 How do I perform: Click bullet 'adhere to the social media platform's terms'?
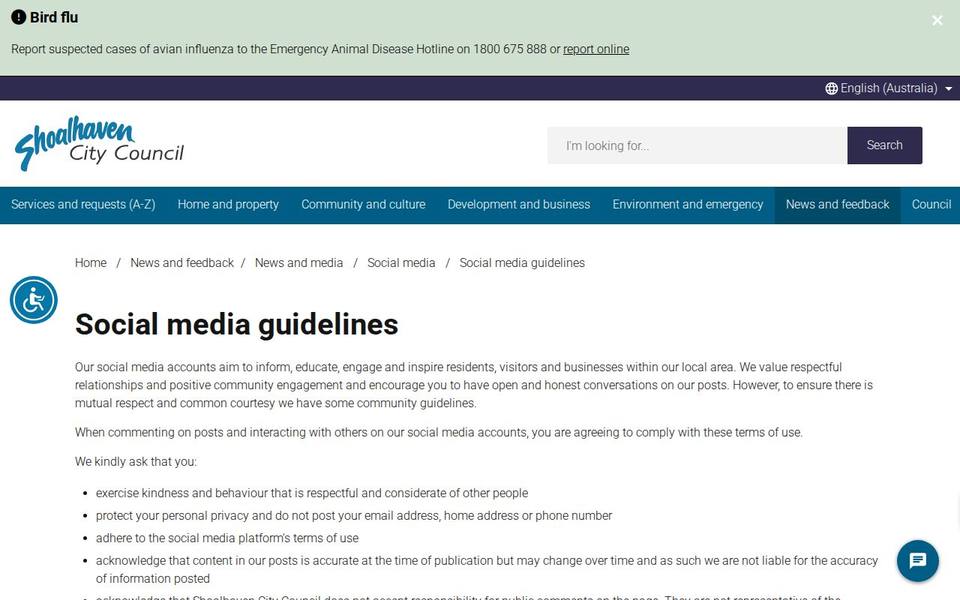pyautogui.click(x=227, y=538)
